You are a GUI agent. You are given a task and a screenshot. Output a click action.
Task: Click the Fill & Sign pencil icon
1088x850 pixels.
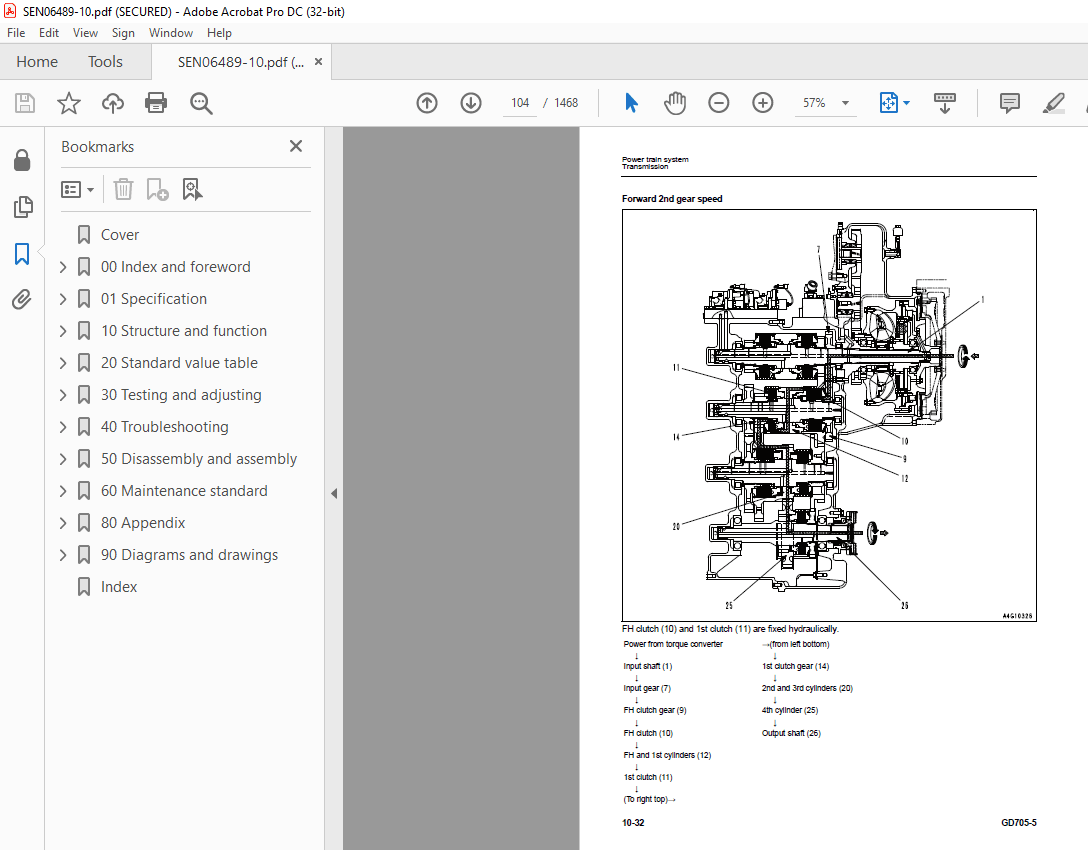tap(1053, 103)
